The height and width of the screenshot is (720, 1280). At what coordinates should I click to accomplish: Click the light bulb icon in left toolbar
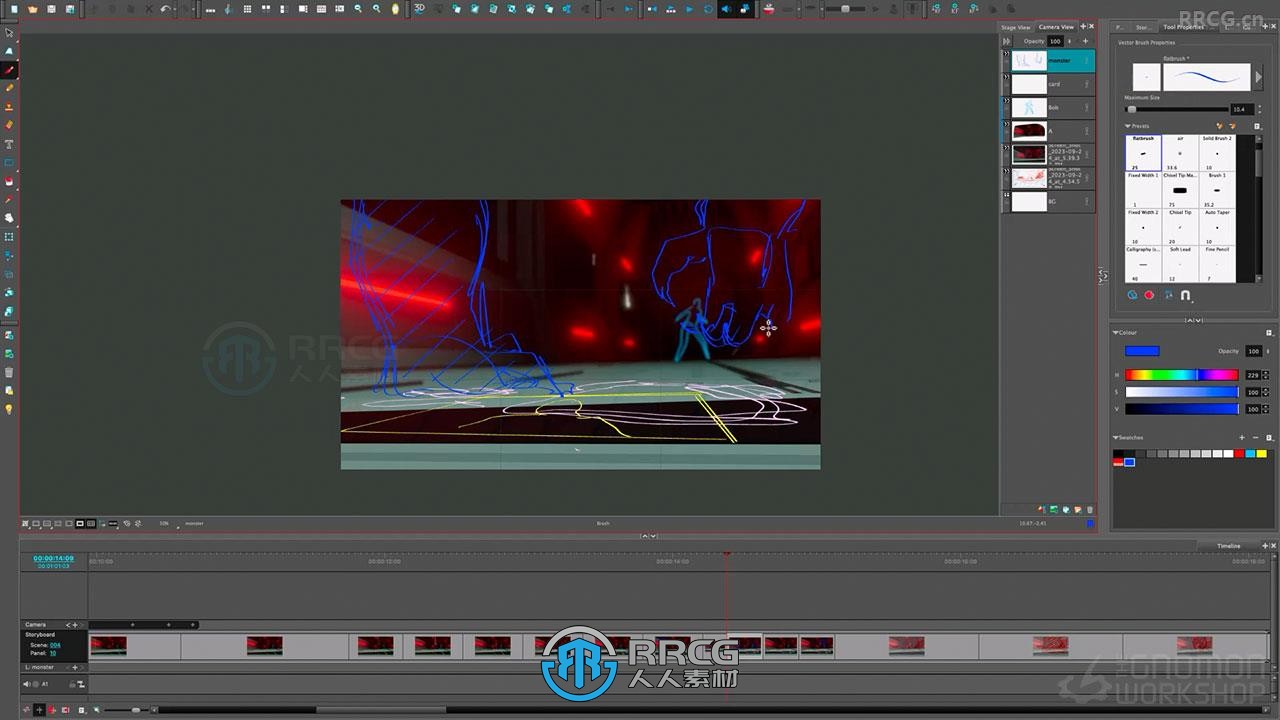point(9,409)
